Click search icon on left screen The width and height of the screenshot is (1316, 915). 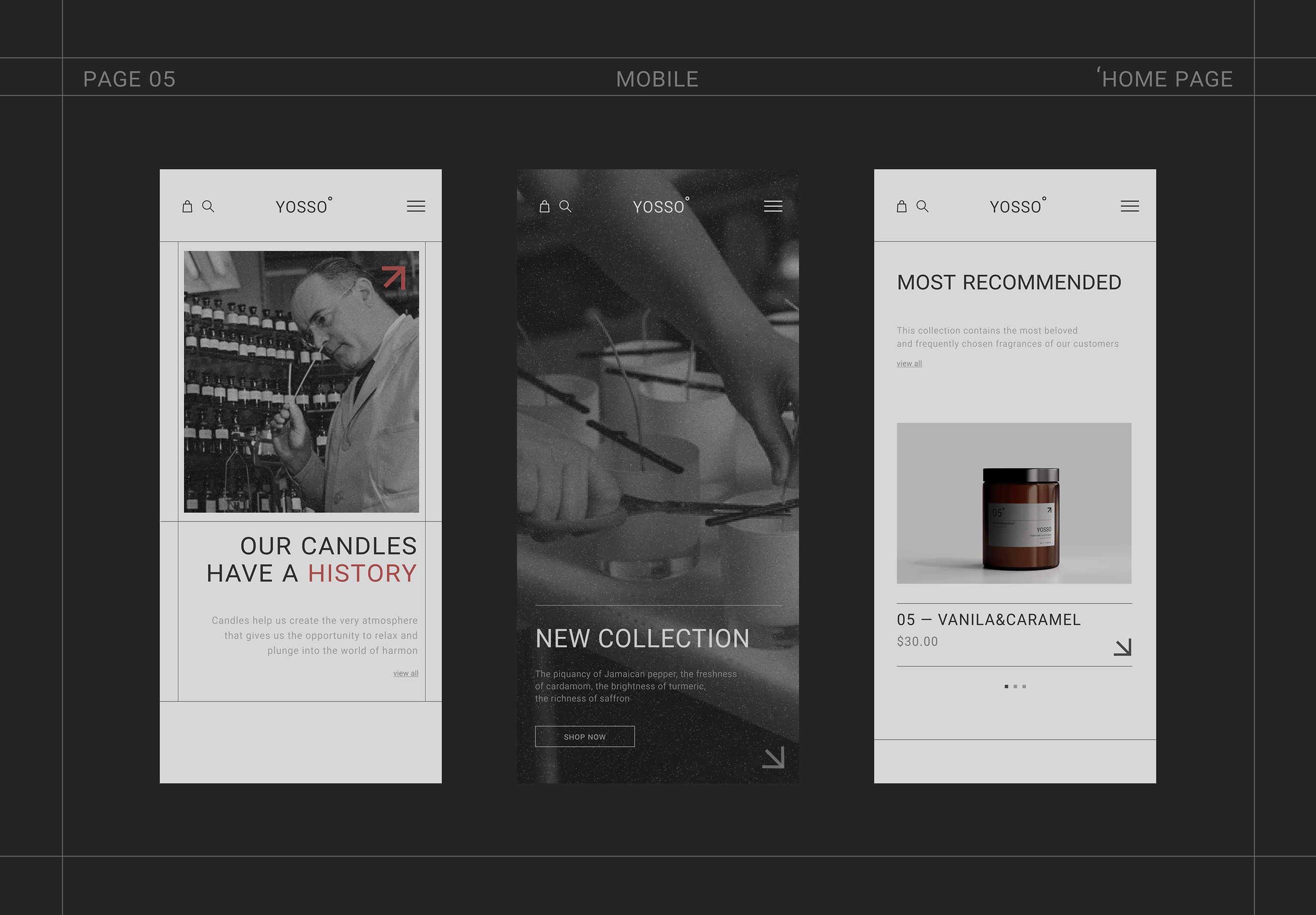(209, 206)
